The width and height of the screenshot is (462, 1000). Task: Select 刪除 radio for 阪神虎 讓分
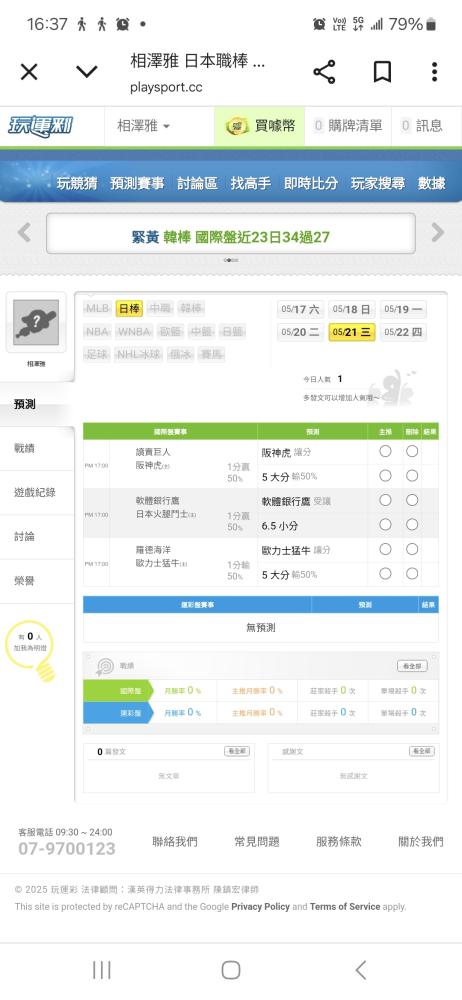tap(412, 452)
